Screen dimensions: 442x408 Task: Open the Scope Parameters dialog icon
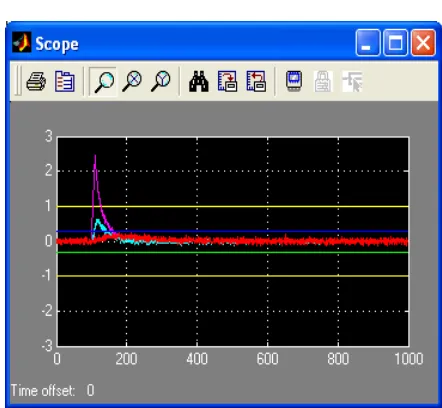click(x=64, y=81)
